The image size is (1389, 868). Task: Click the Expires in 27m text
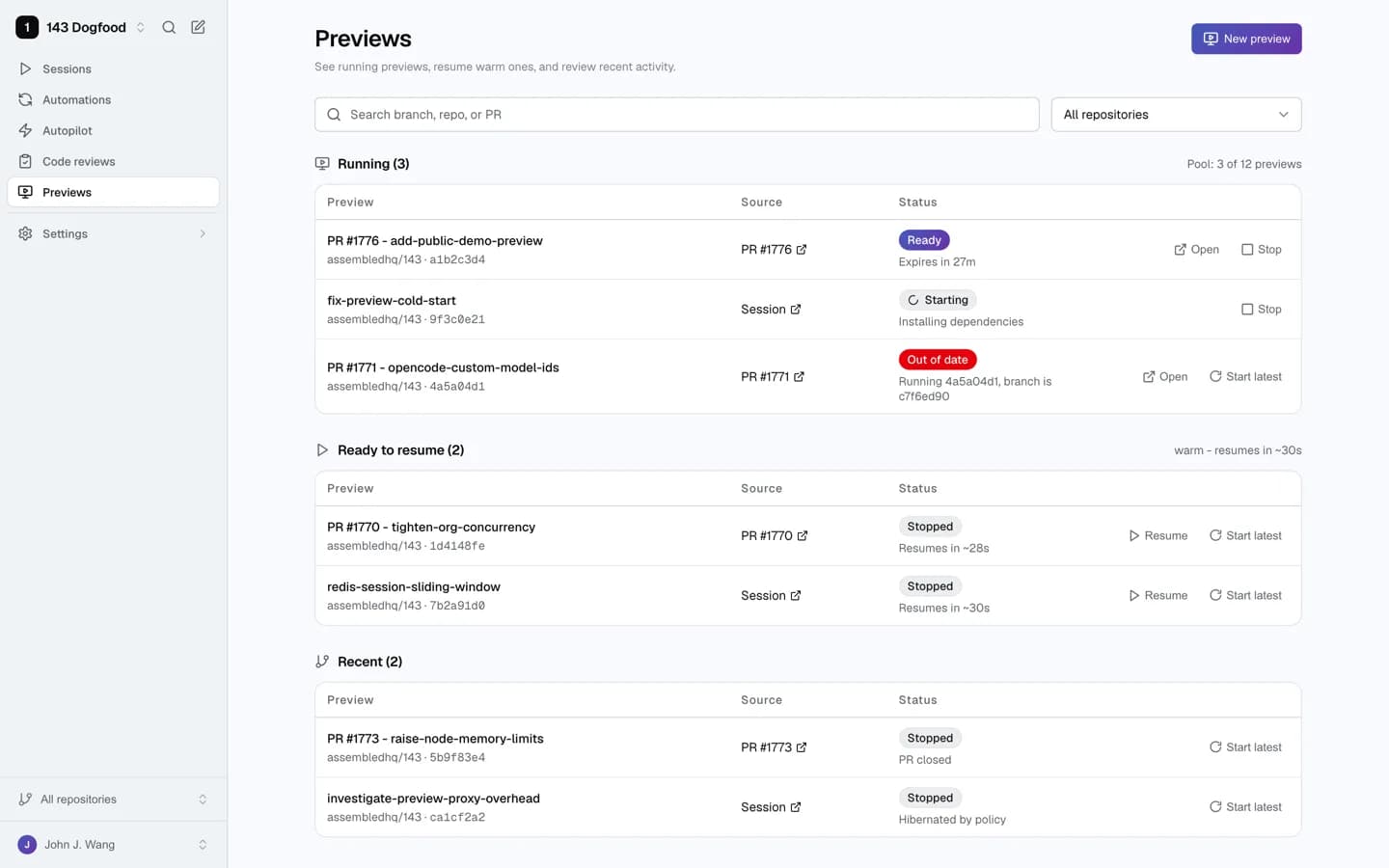(937, 262)
